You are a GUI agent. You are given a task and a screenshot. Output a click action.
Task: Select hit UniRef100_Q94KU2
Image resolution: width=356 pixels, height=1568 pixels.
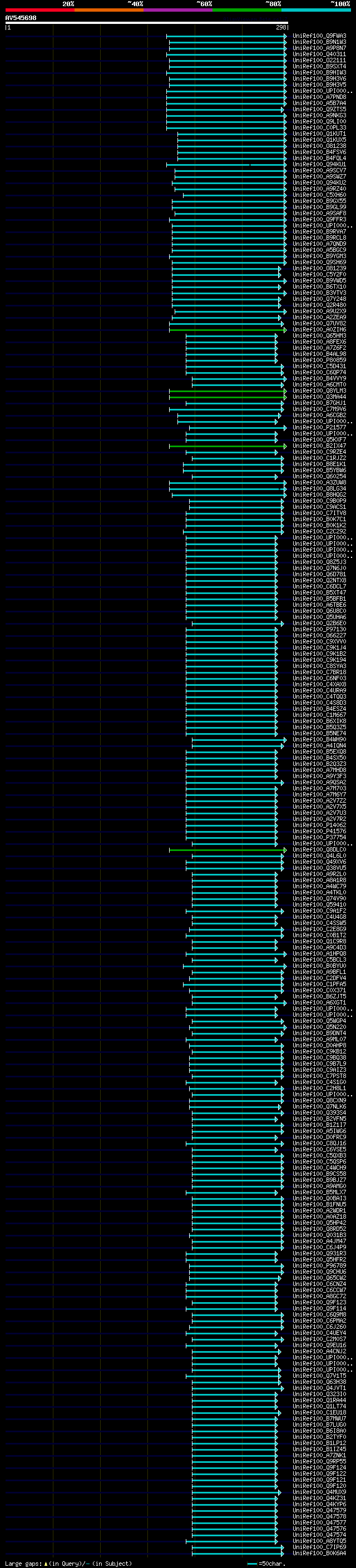(319, 182)
